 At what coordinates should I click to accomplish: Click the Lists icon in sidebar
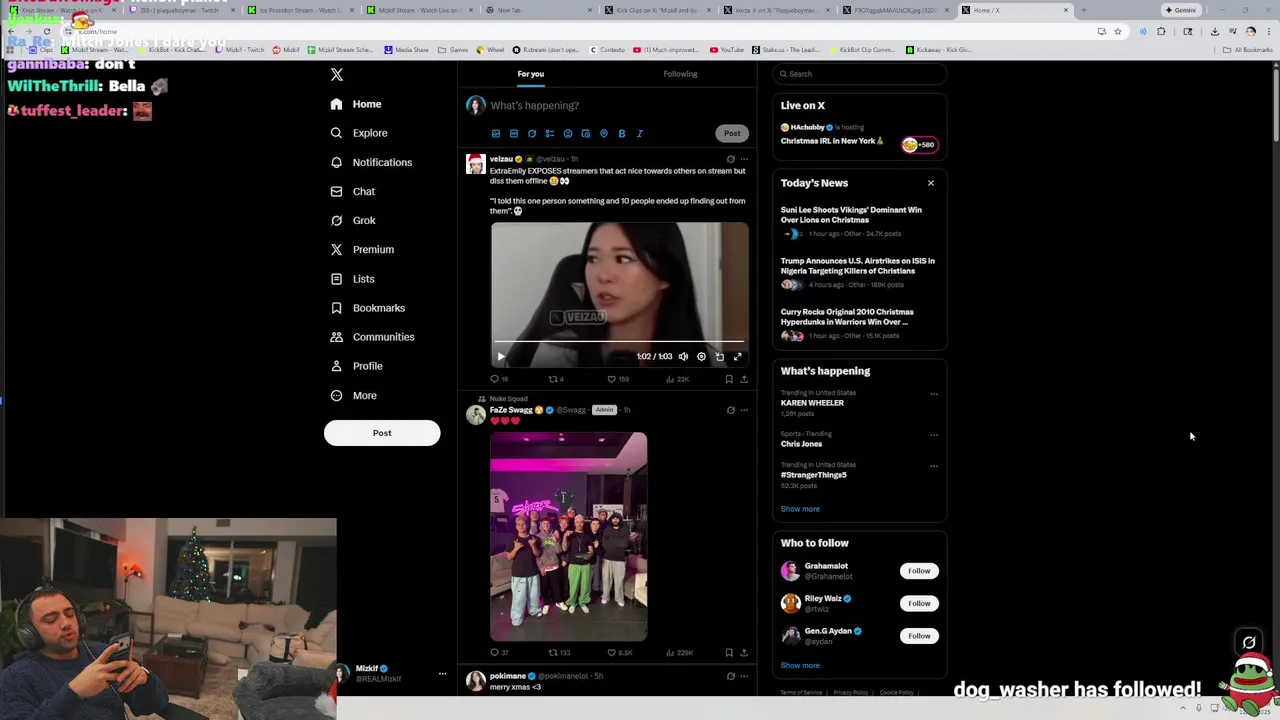point(336,279)
